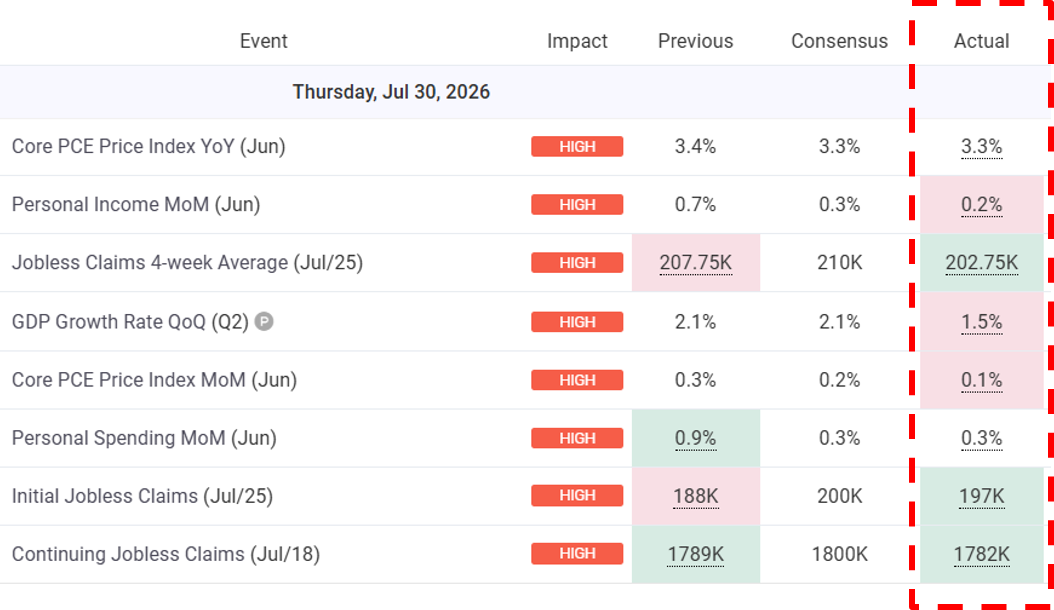Click the preliminary 'P' icon beside GDP Growth Rate

pyautogui.click(x=264, y=321)
